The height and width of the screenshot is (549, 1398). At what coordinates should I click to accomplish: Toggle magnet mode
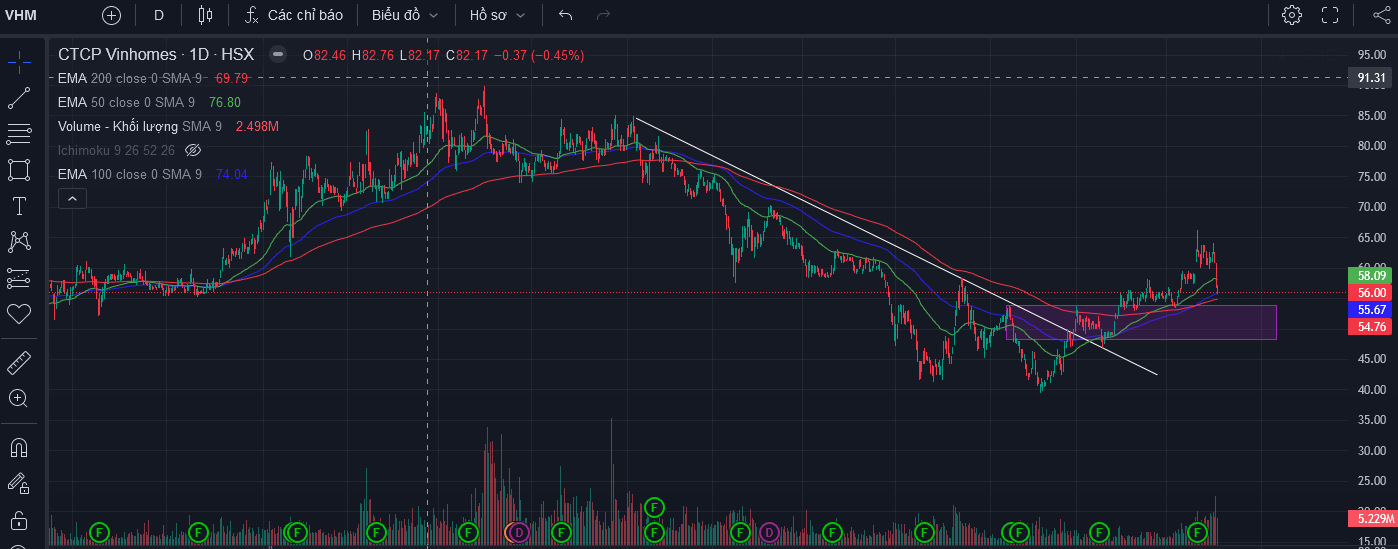(x=18, y=446)
